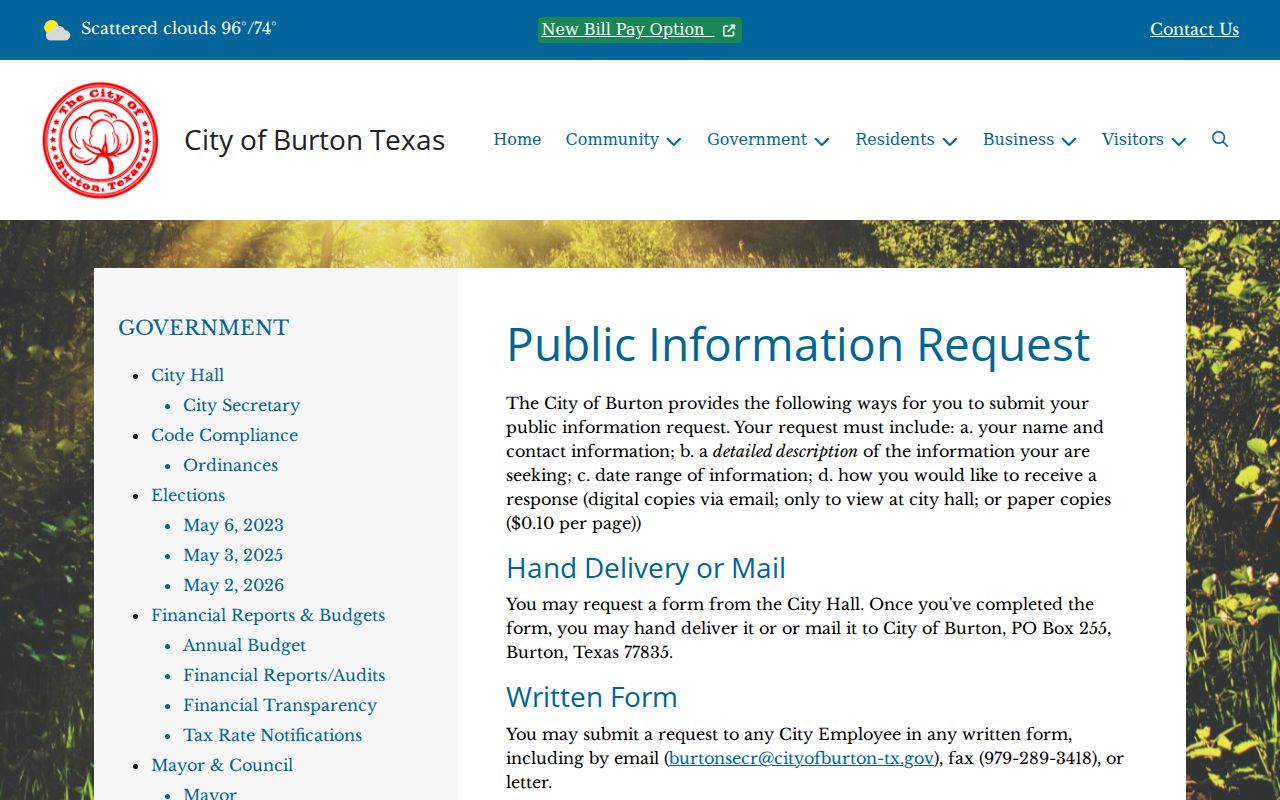The height and width of the screenshot is (800, 1280).
Task: Expand the Business menu chevron
Action: coord(1069,141)
